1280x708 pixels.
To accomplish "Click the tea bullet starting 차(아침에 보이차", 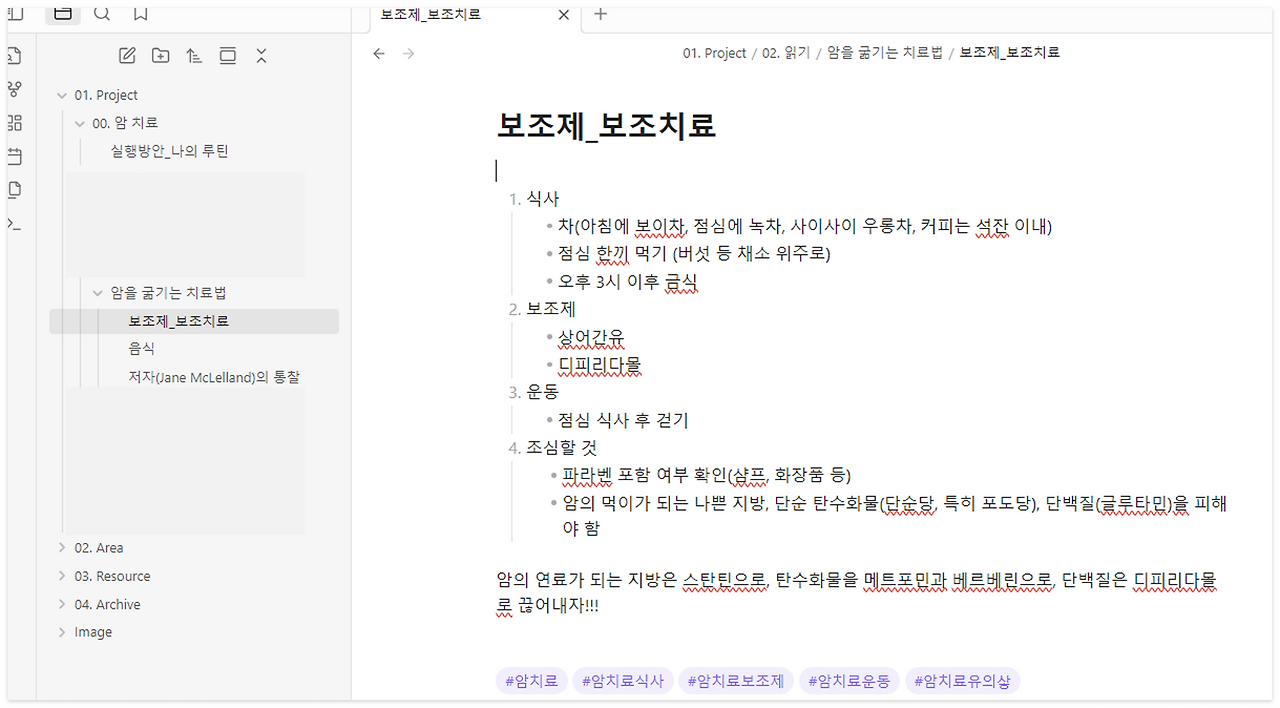I will [x=805, y=226].
